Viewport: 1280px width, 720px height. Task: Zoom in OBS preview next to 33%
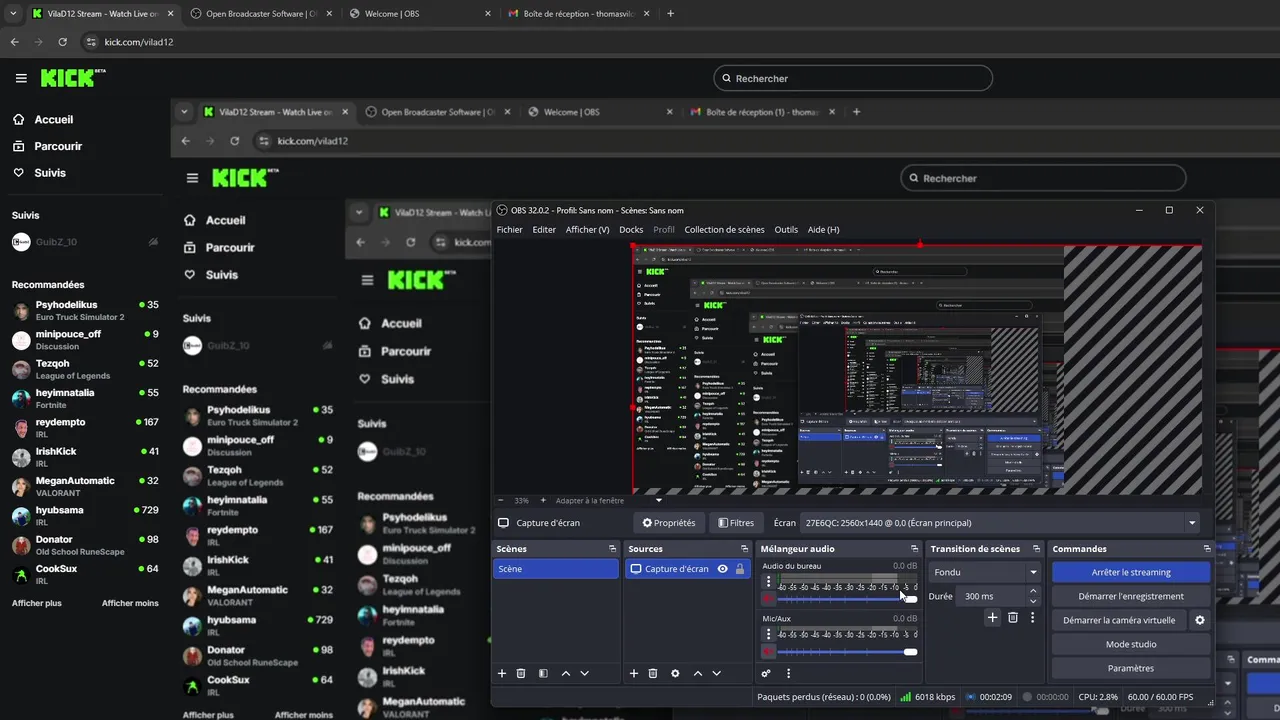tap(543, 500)
